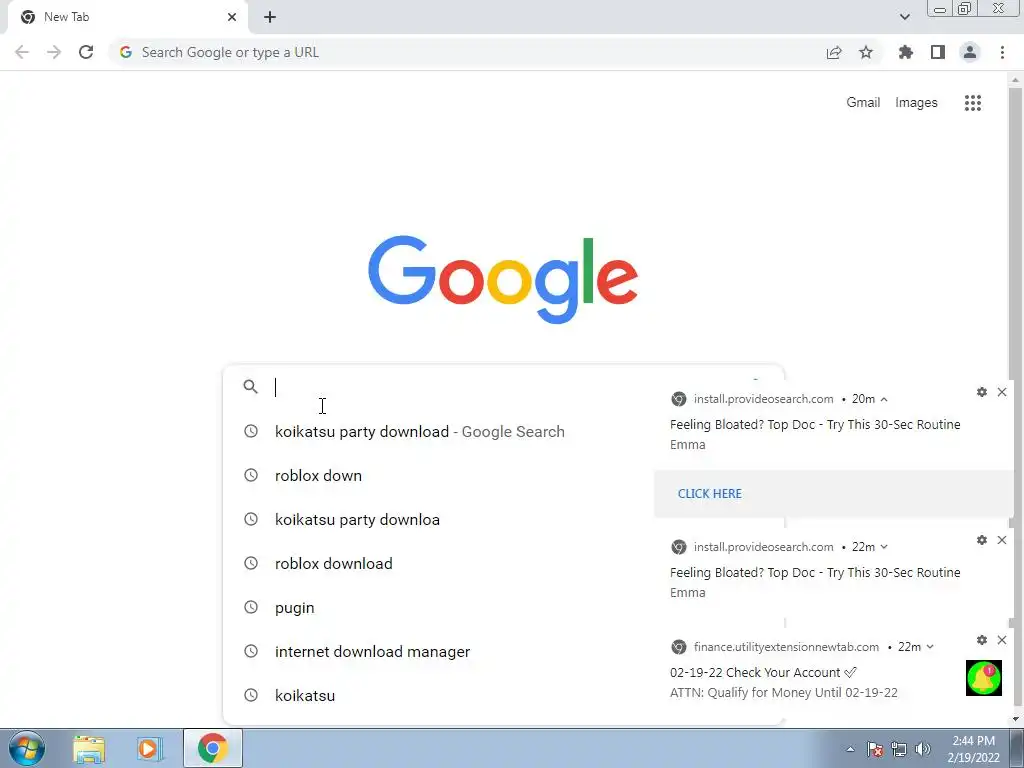Screen dimensions: 1024x768
Task: Click the Chrome taskbar icon
Action: click(213, 748)
